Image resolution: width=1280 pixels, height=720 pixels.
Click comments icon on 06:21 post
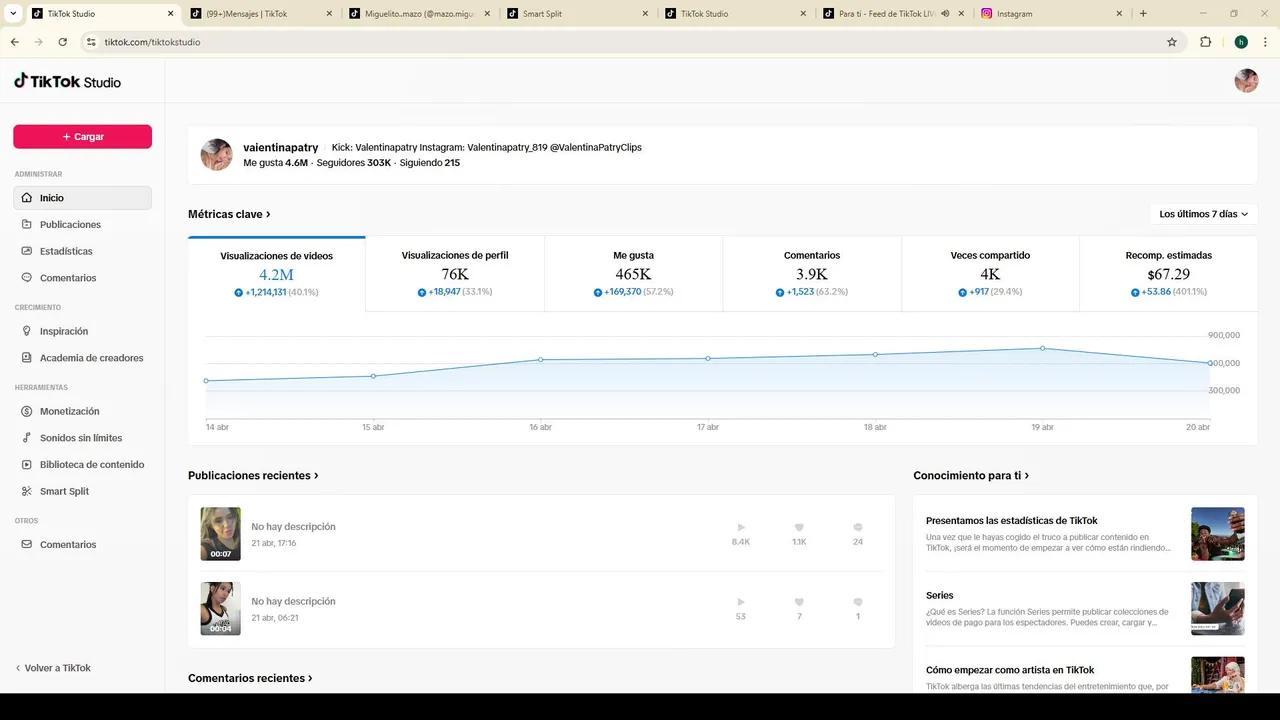point(858,602)
